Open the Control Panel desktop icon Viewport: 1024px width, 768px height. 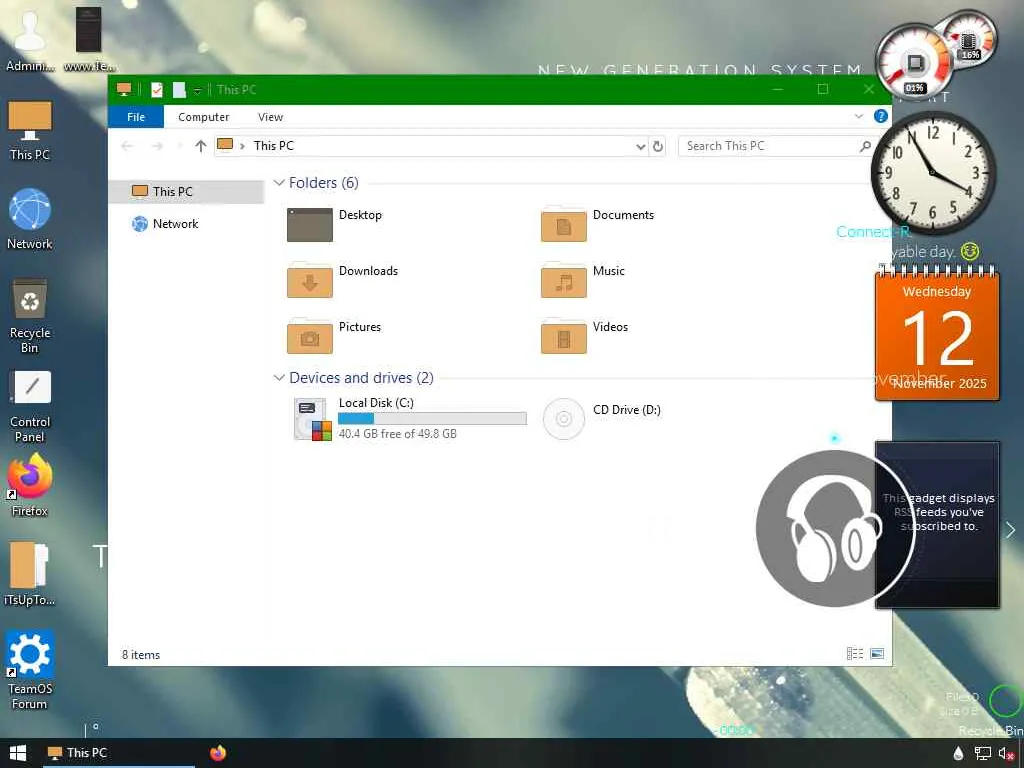click(30, 406)
